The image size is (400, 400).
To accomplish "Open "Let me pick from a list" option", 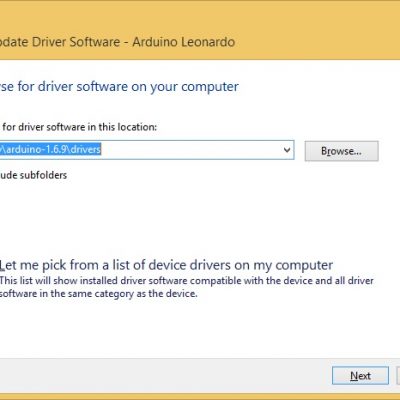I will (166, 265).
